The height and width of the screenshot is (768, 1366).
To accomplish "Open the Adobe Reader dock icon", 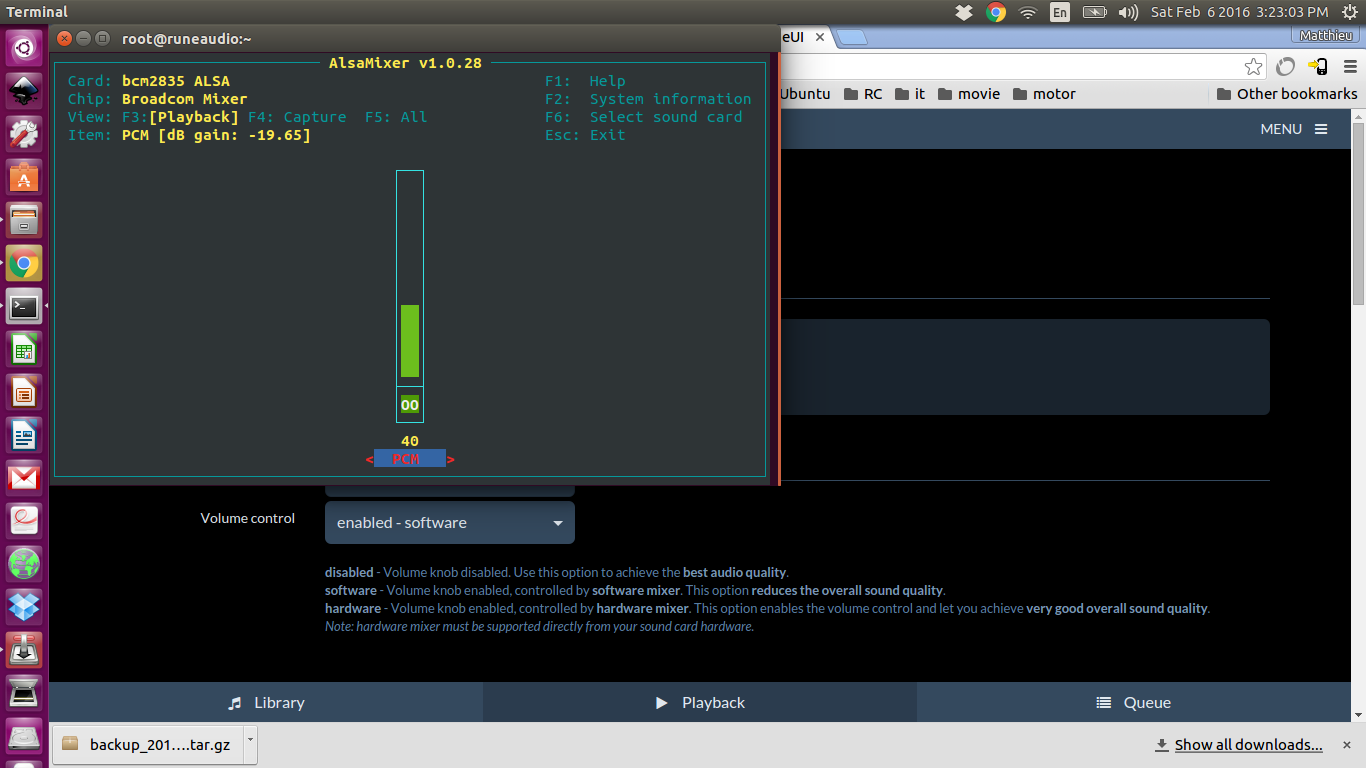I will coord(24,522).
